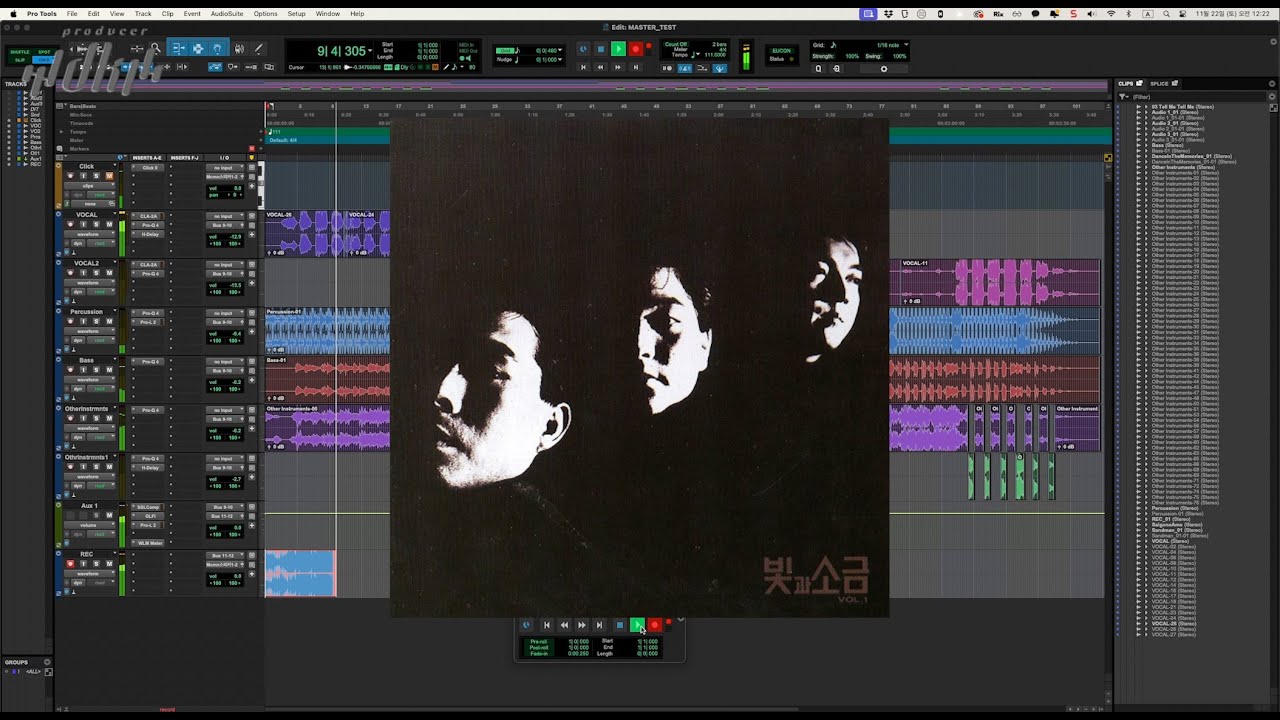Click Record in the floating transport window
1280x720 pixels.
(x=654, y=625)
